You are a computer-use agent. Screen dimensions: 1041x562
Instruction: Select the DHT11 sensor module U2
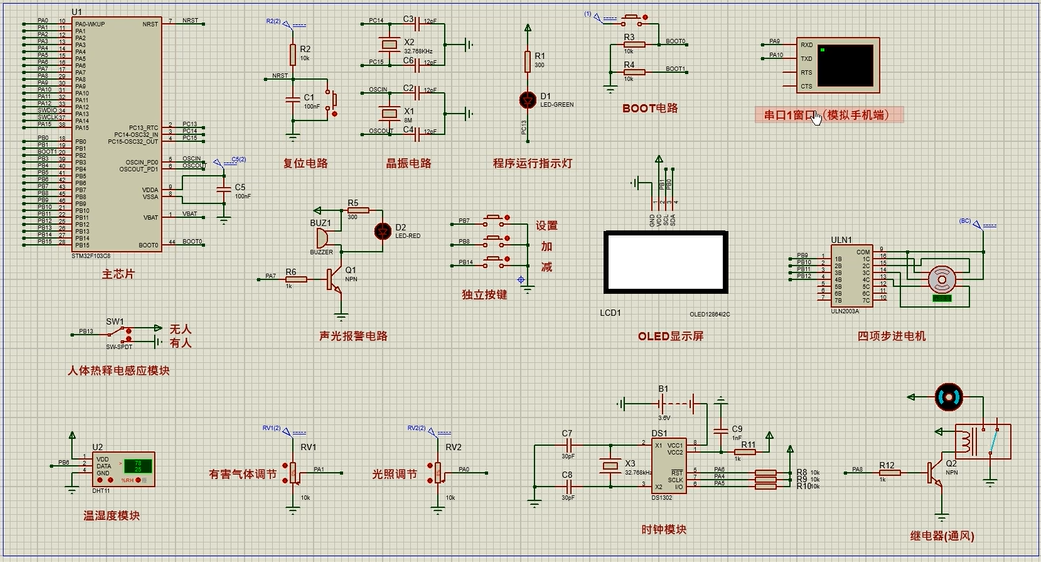[x=124, y=469]
